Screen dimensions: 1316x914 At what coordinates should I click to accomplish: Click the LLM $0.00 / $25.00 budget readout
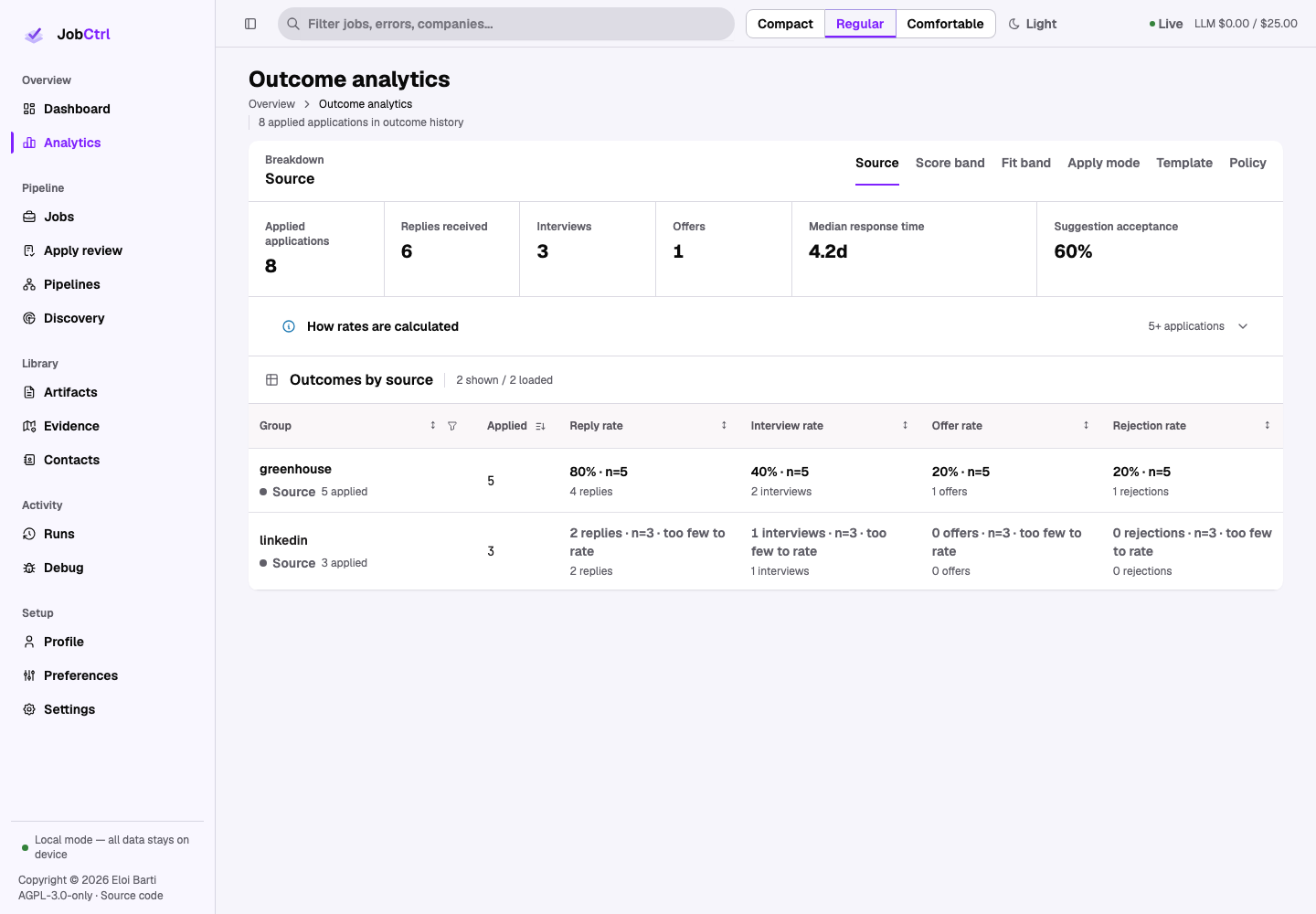coord(1246,24)
